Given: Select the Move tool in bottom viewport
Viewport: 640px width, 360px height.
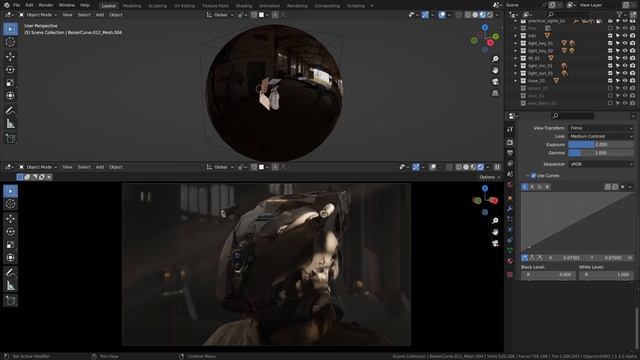Looking at the screenshot, I should click(x=10, y=218).
